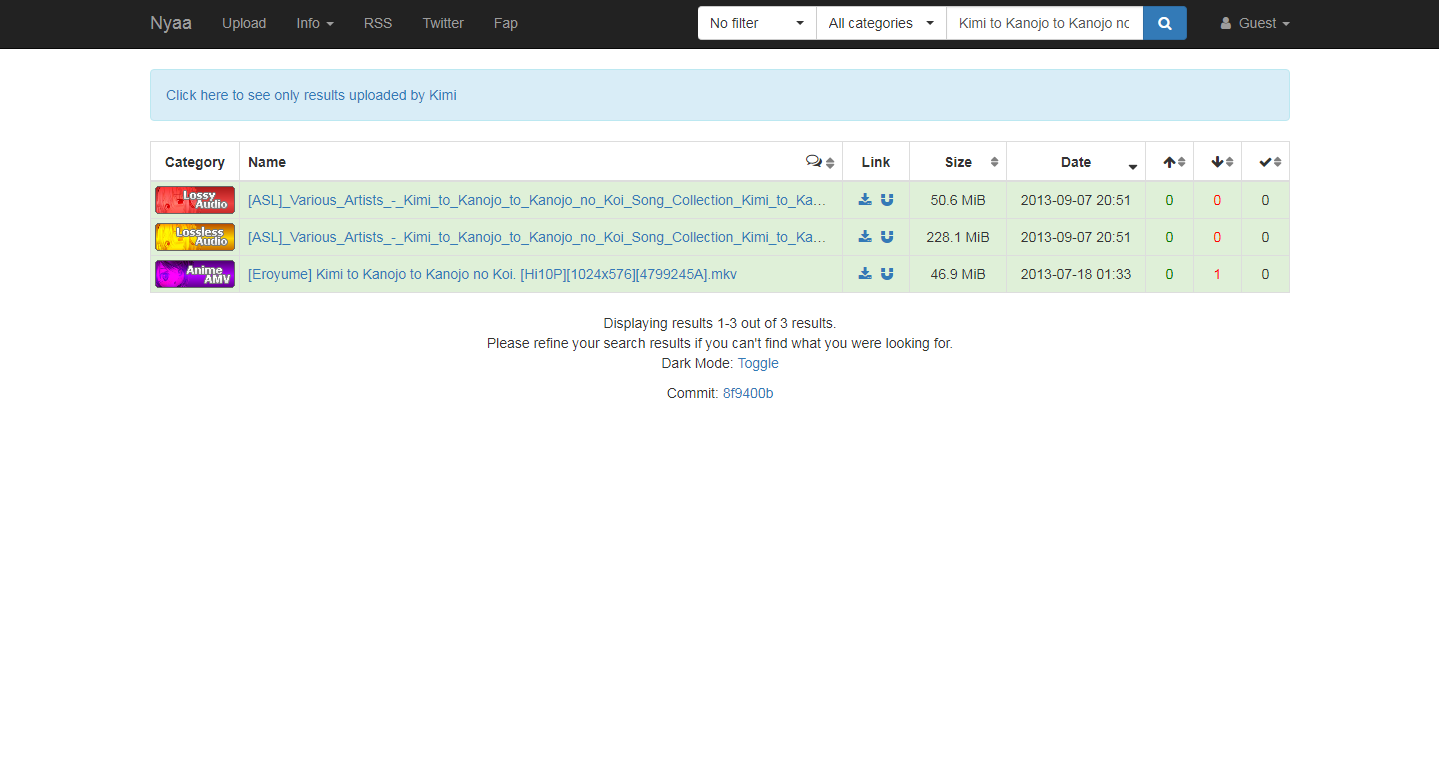The image size is (1439, 765).
Task: Focus the search text field
Action: pos(1044,23)
